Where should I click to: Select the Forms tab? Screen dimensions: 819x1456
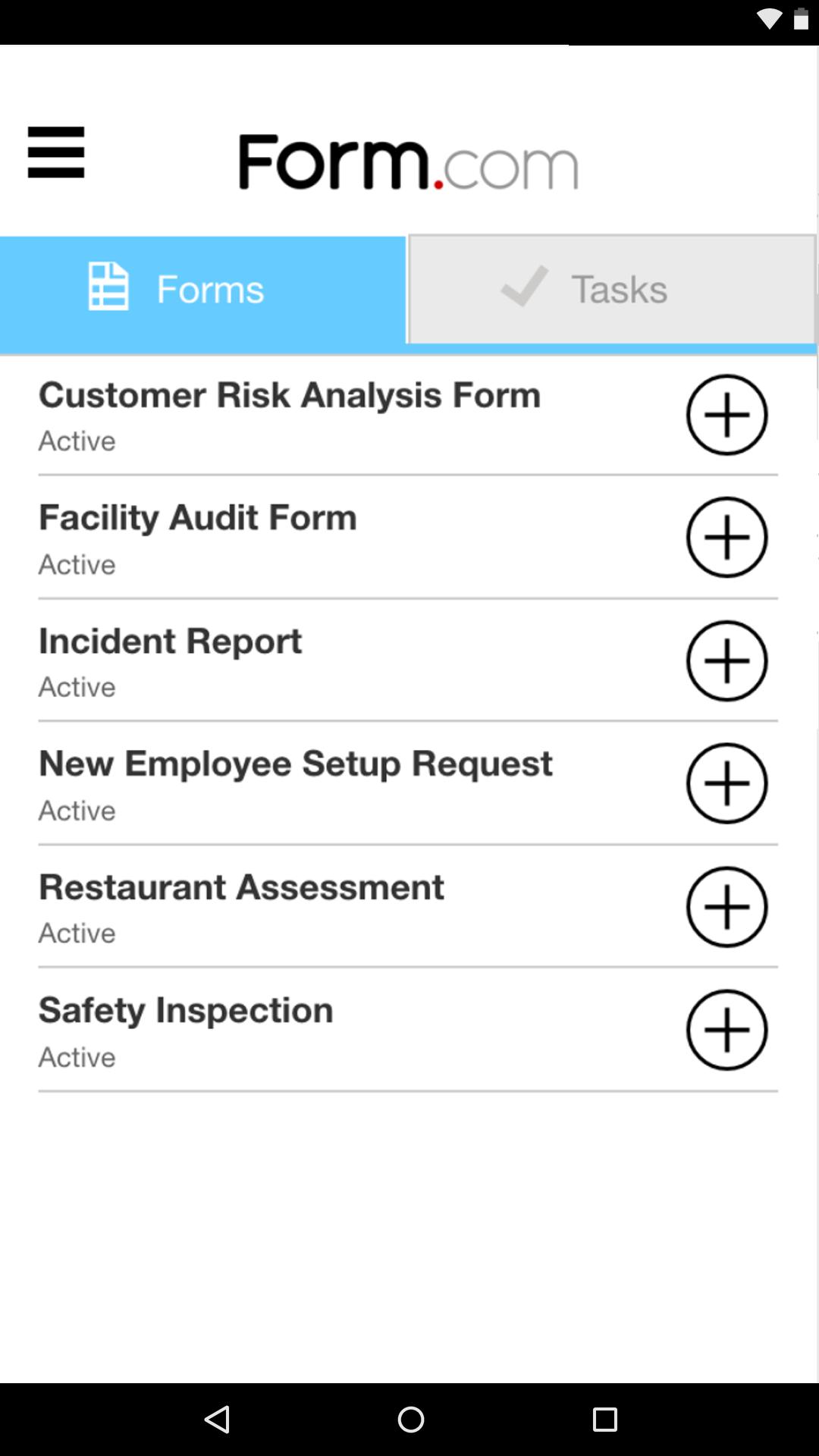point(202,290)
